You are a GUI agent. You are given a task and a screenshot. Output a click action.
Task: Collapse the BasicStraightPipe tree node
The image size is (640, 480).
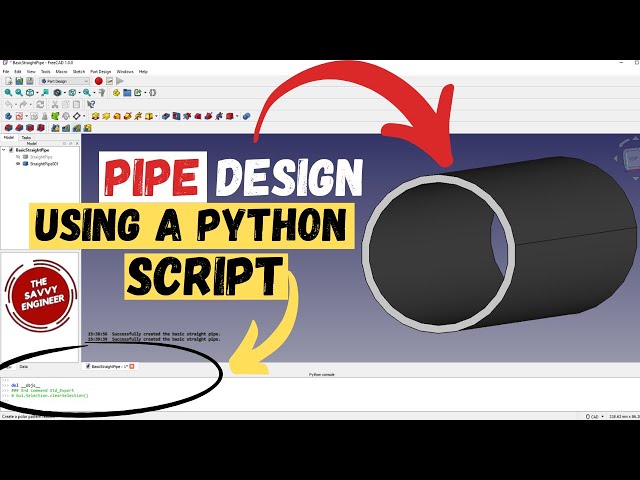(x=4, y=150)
